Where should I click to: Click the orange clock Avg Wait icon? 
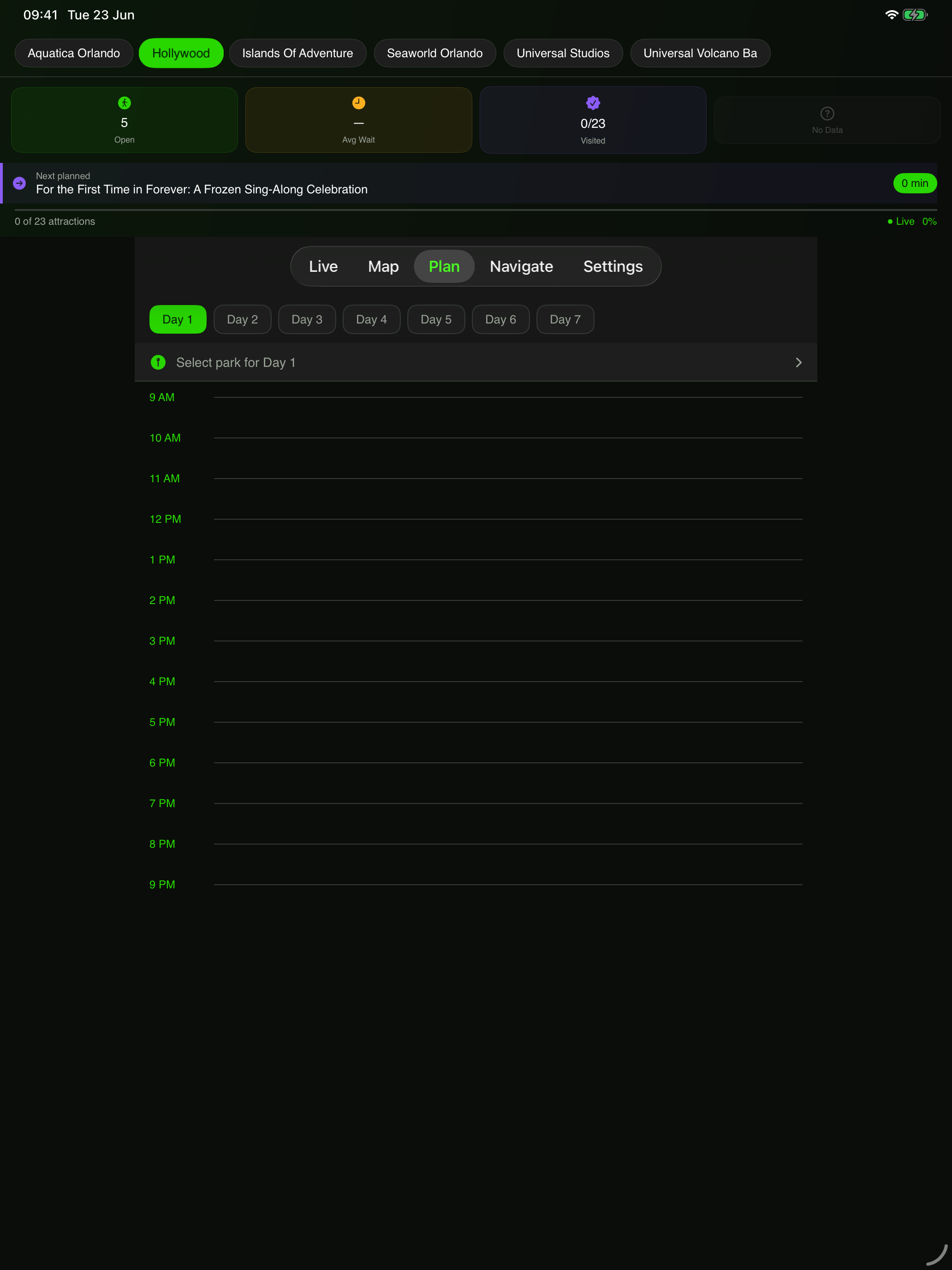359,103
